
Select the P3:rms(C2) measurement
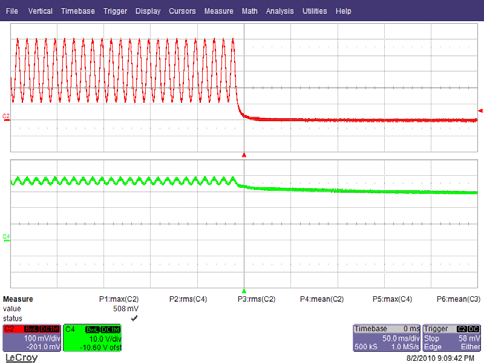257,299
